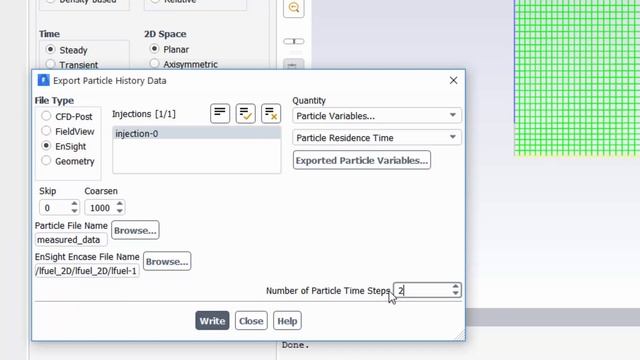Click the EnSight Encase File Name field
The height and width of the screenshot is (360, 640).
87,271
